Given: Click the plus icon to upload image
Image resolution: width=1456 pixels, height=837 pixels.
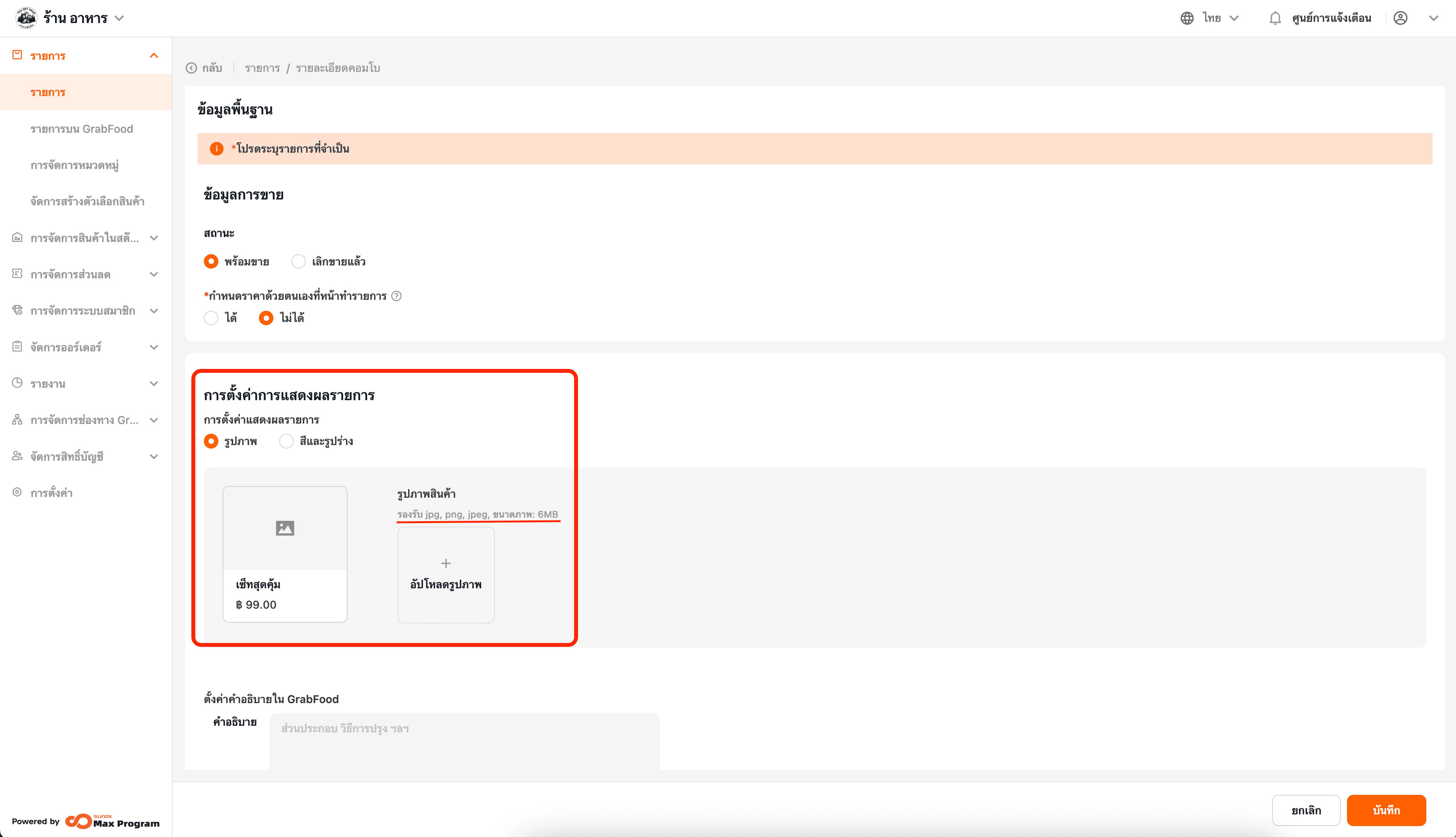Looking at the screenshot, I should pos(446,563).
